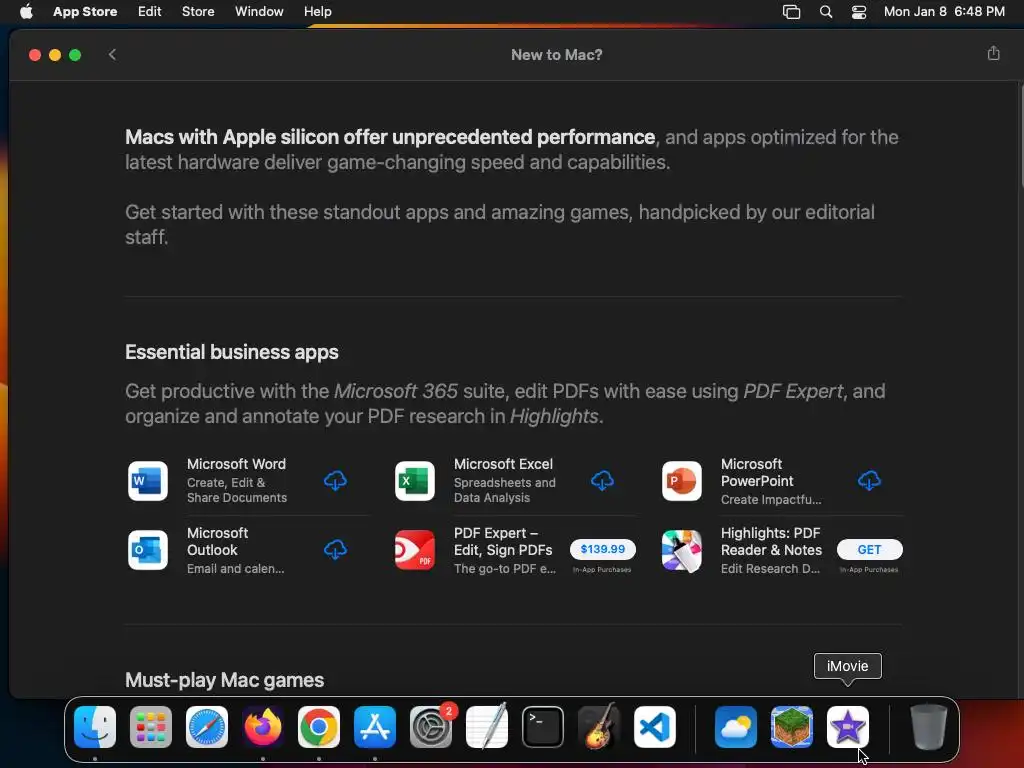Open the Microsoft Word title link
The height and width of the screenshot is (768, 1024).
click(x=236, y=464)
